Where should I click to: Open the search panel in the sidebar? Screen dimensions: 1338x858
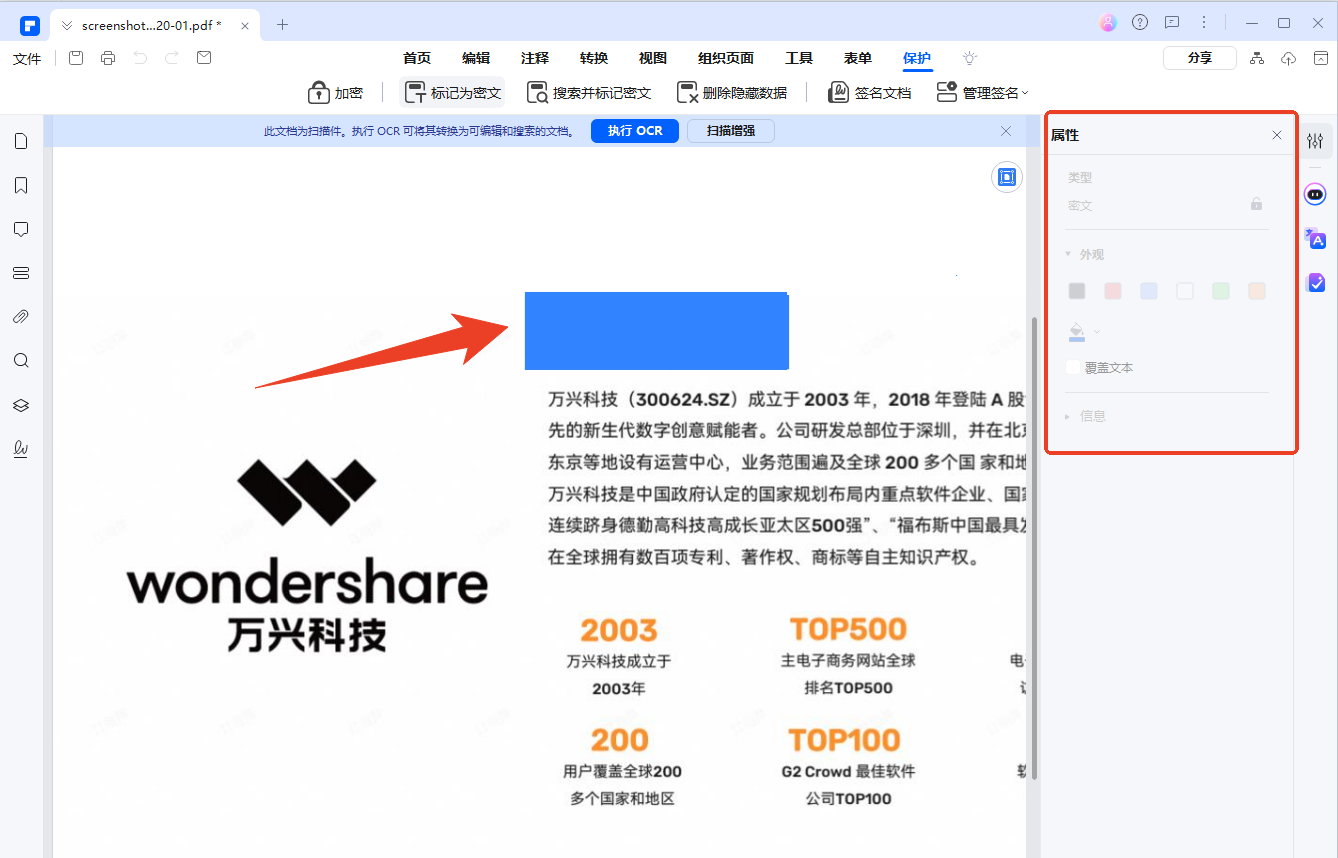coord(20,360)
